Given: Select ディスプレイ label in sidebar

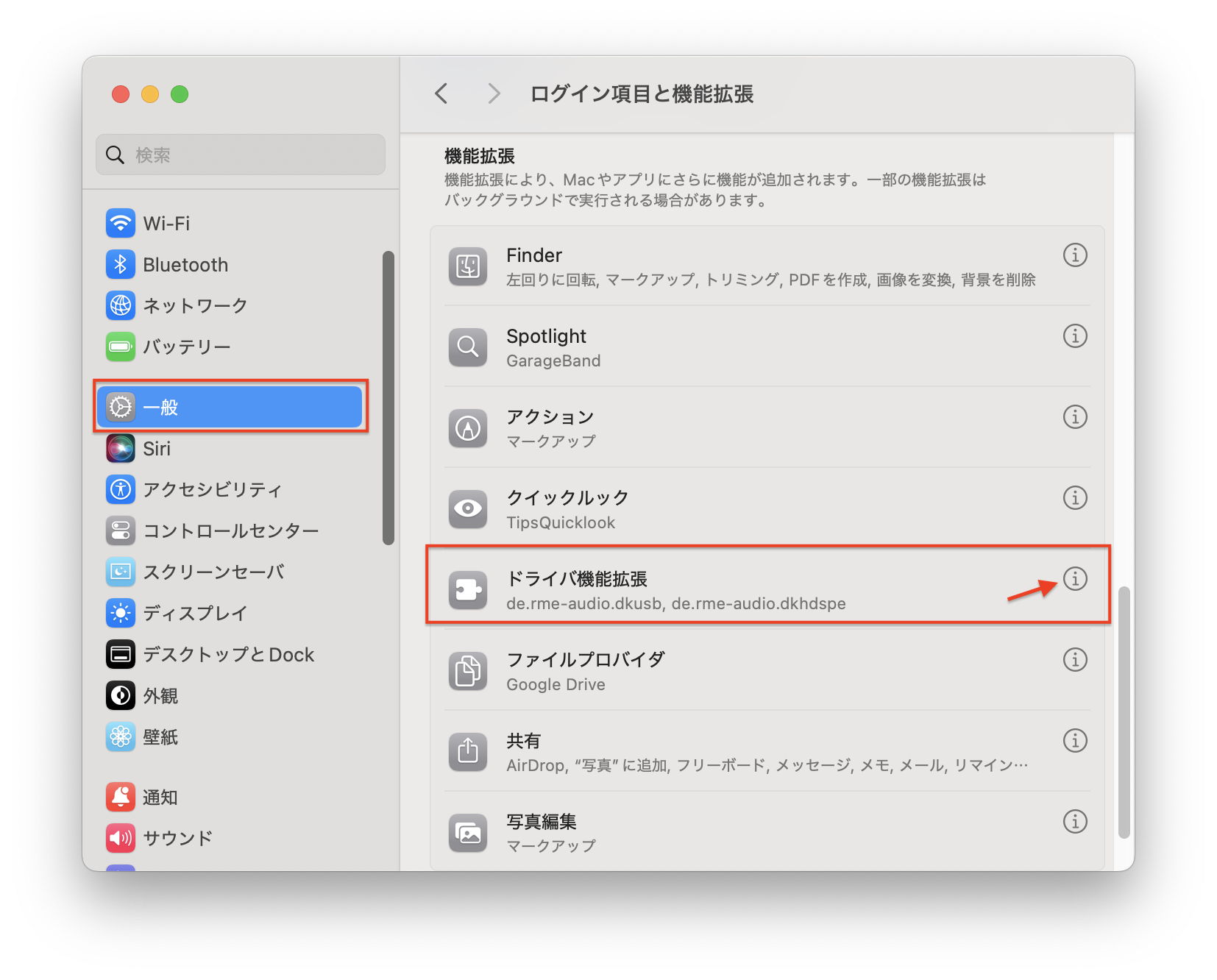Looking at the screenshot, I should [x=195, y=613].
